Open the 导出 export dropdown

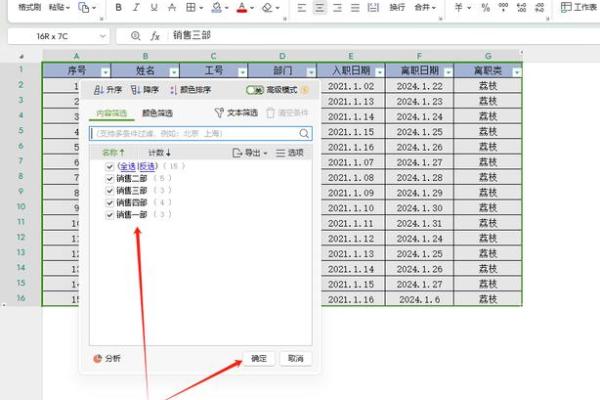tap(250, 153)
